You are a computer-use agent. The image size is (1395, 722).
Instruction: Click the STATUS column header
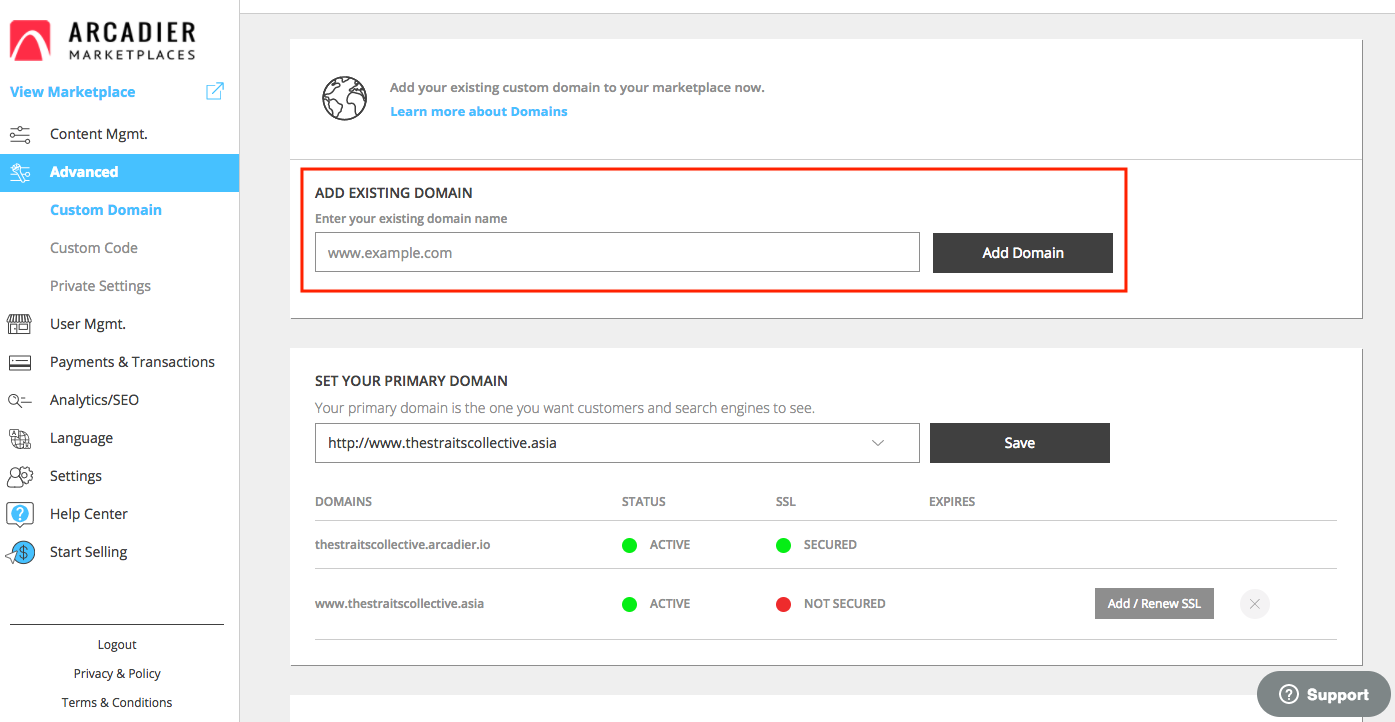click(644, 502)
